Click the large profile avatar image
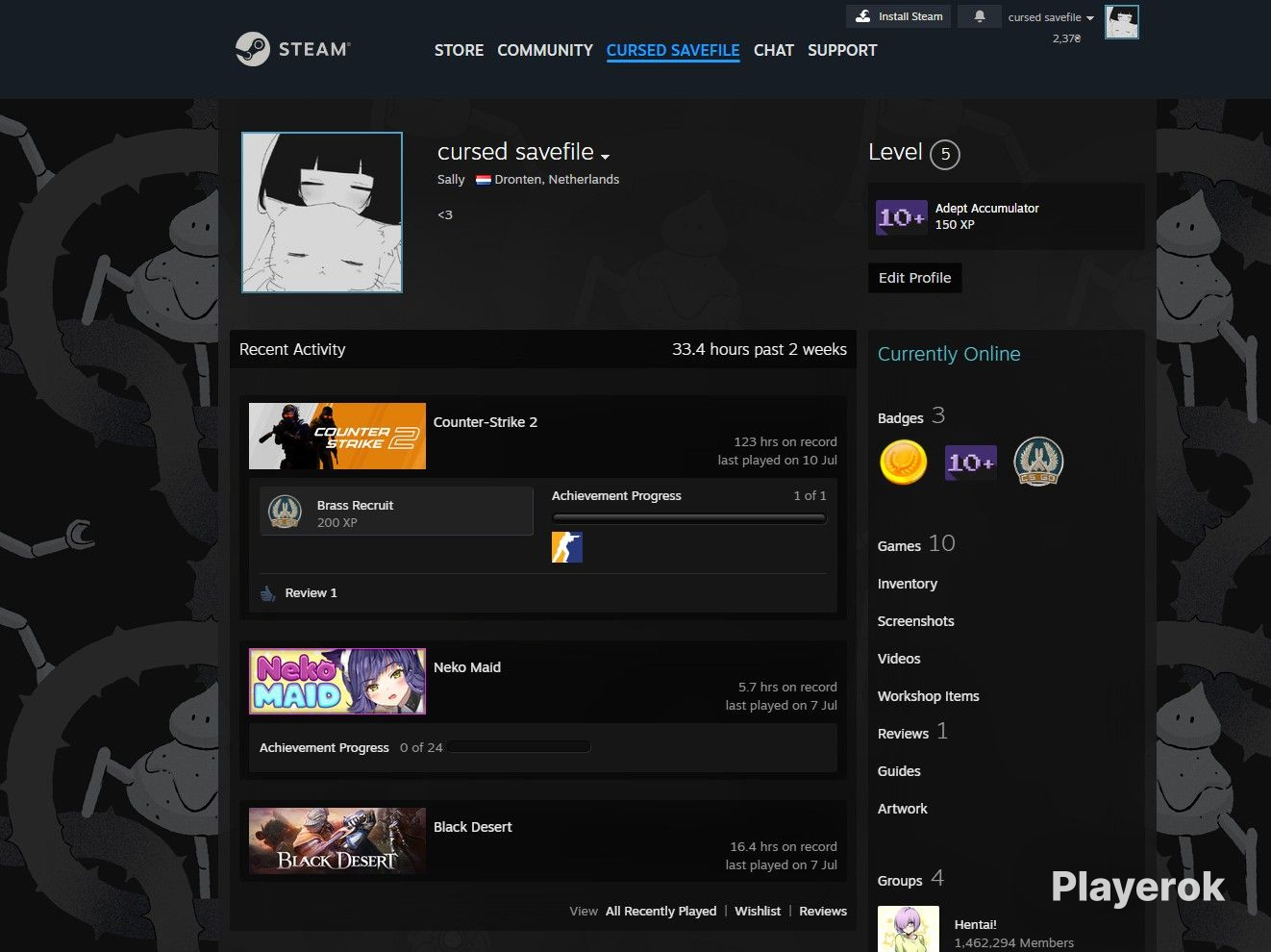 coord(322,213)
